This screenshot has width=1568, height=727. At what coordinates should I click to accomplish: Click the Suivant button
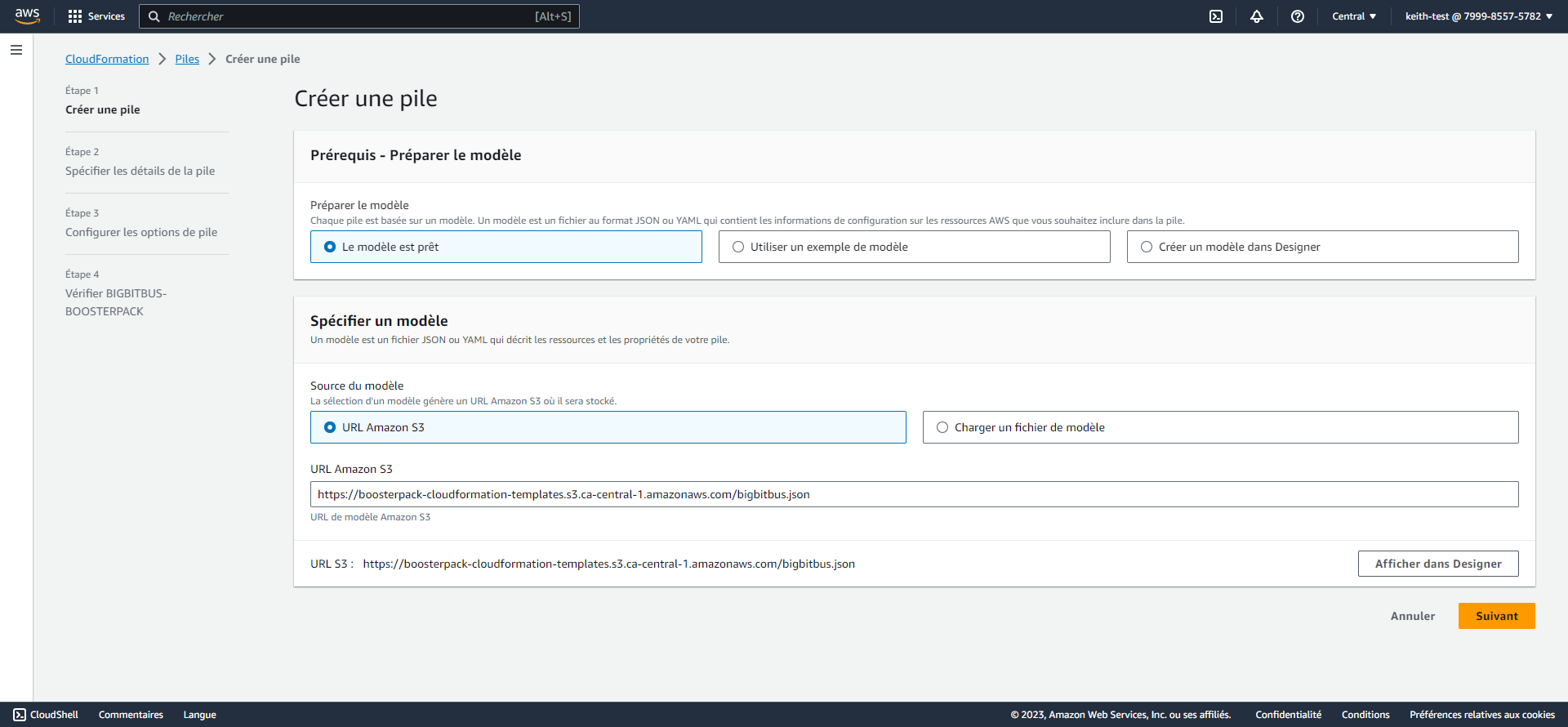[x=1496, y=616]
